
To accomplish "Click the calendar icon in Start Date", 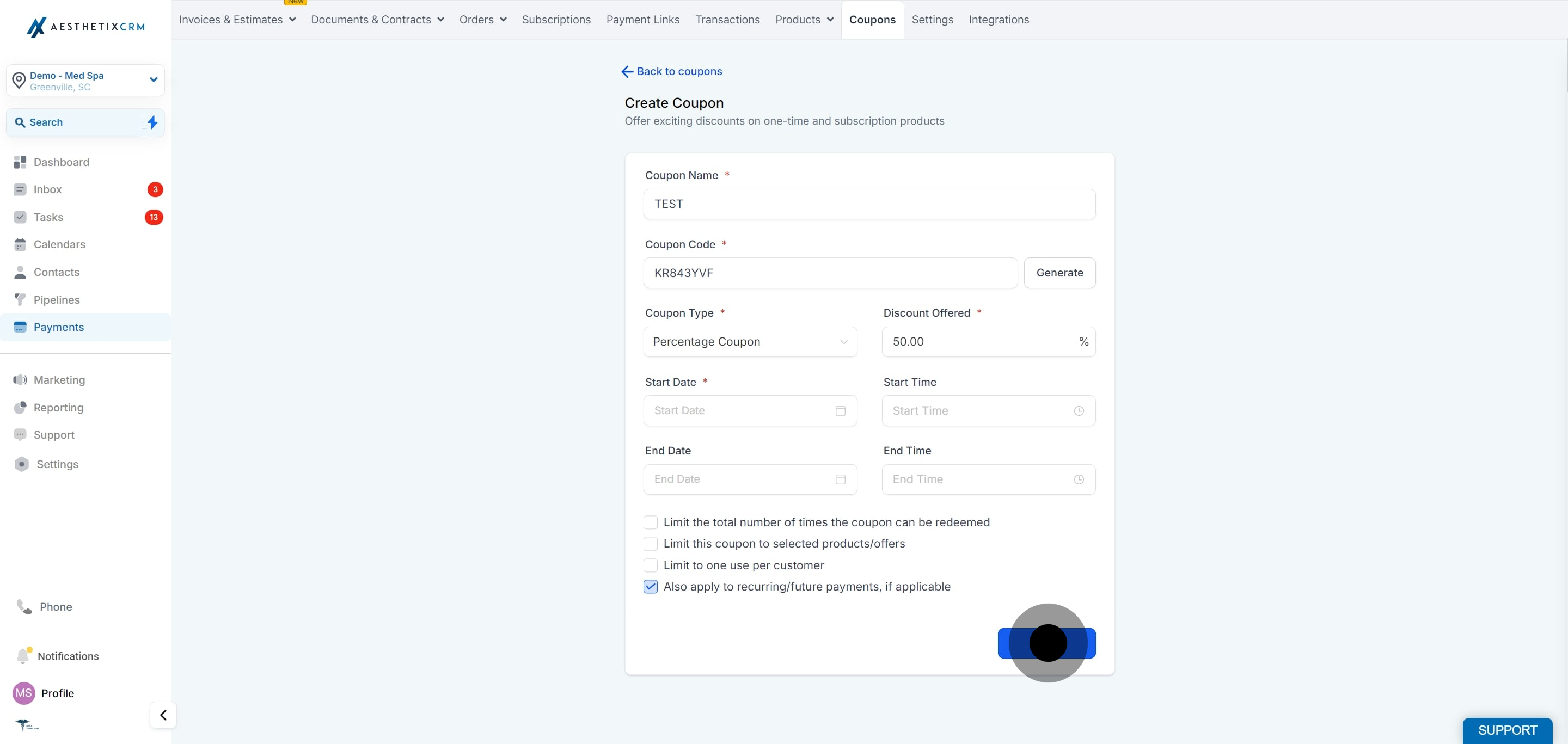I will (841, 410).
